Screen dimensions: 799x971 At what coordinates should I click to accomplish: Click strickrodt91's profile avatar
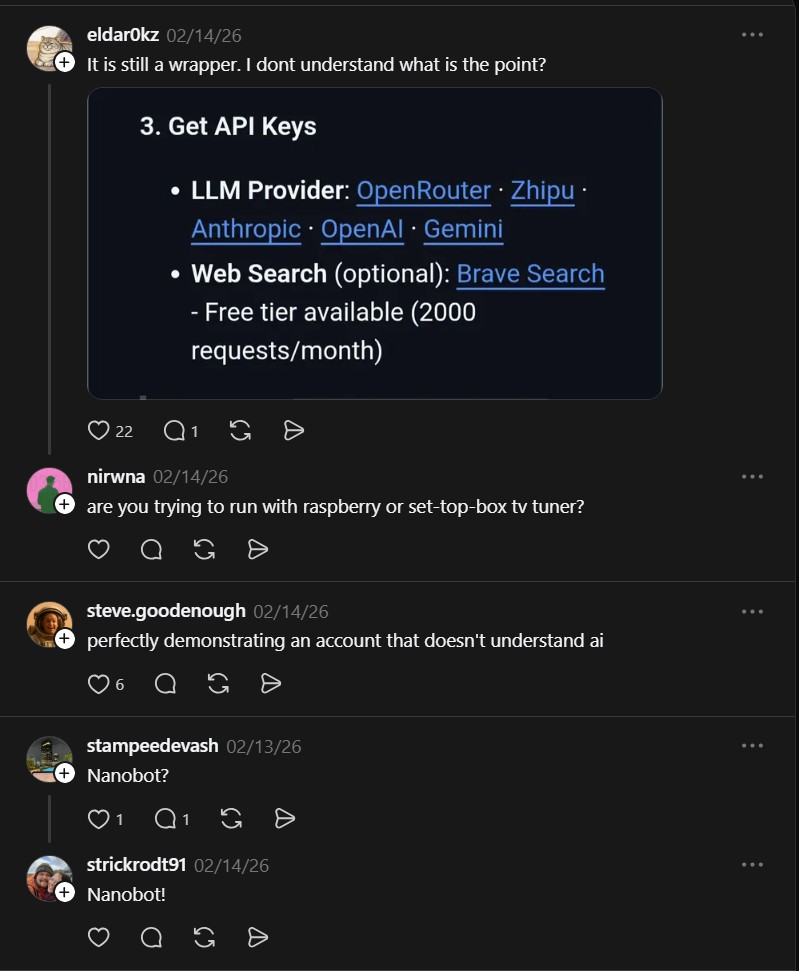(49, 878)
